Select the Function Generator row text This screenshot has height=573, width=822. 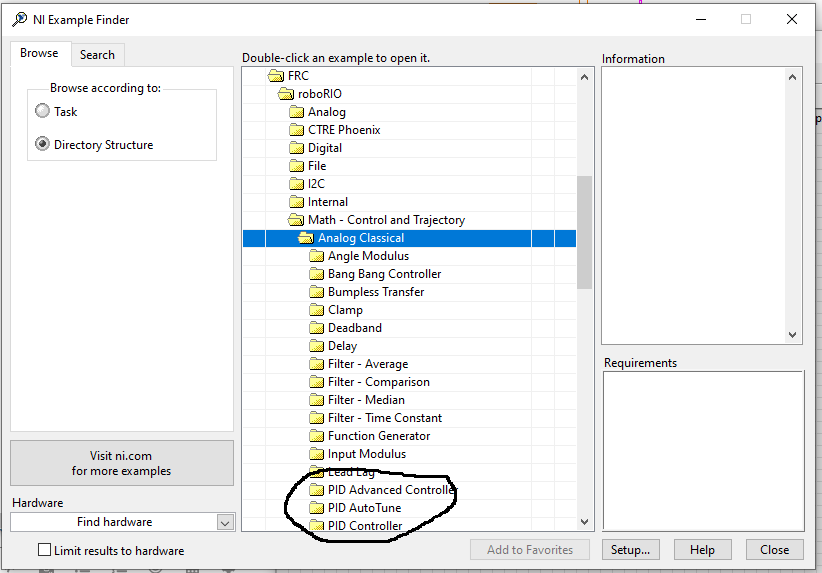[379, 436]
